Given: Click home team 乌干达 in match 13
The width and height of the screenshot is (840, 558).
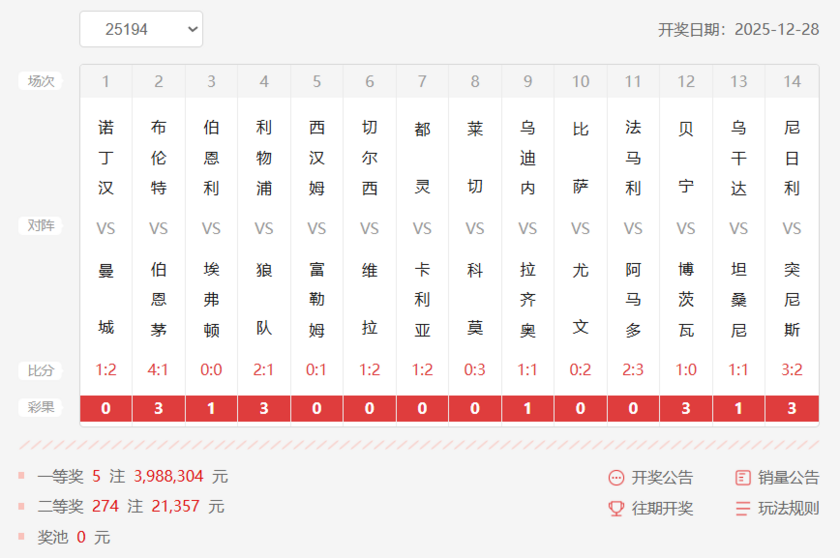Looking at the screenshot, I should [738, 158].
